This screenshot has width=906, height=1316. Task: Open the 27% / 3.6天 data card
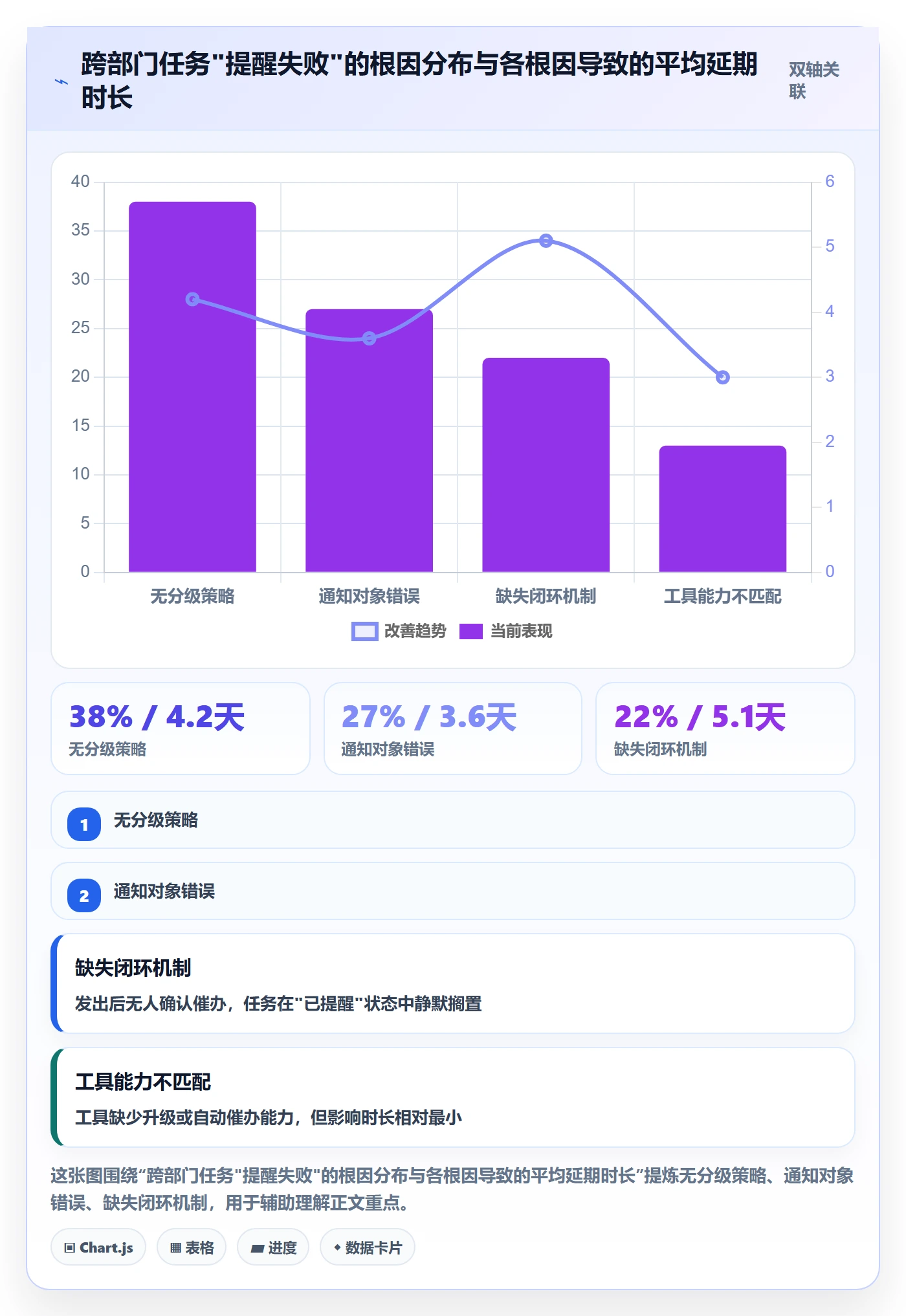click(x=453, y=729)
